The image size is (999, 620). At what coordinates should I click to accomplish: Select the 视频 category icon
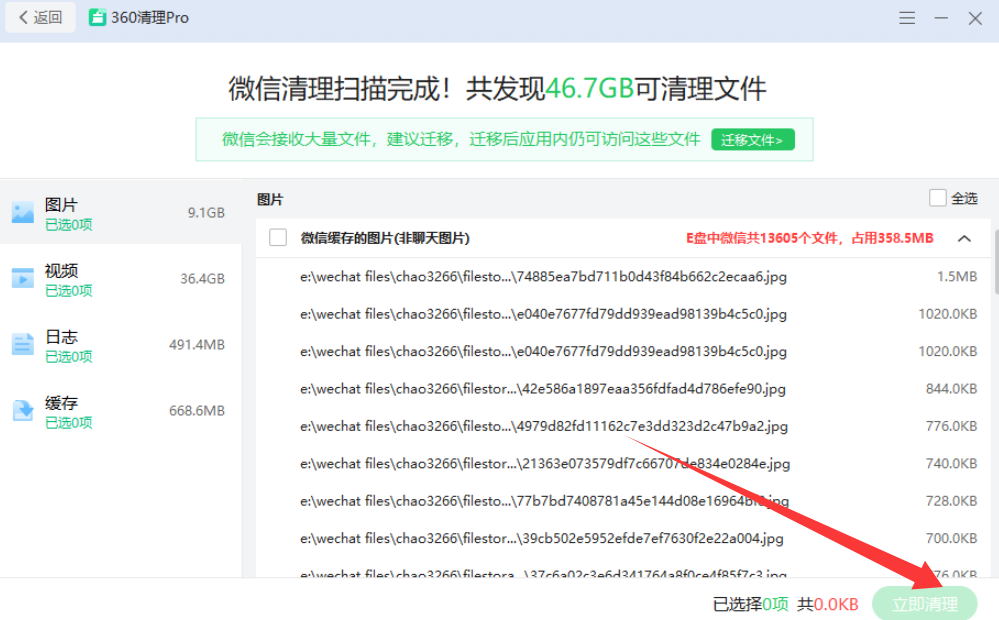[22, 278]
